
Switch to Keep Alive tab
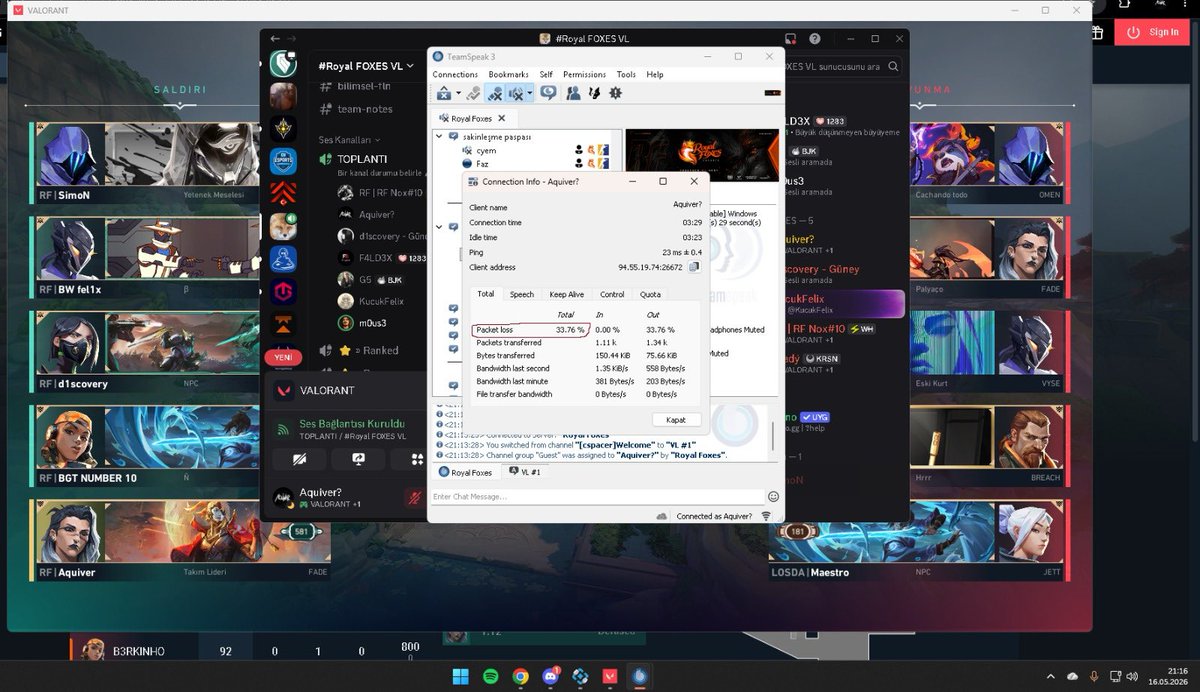pyautogui.click(x=567, y=294)
